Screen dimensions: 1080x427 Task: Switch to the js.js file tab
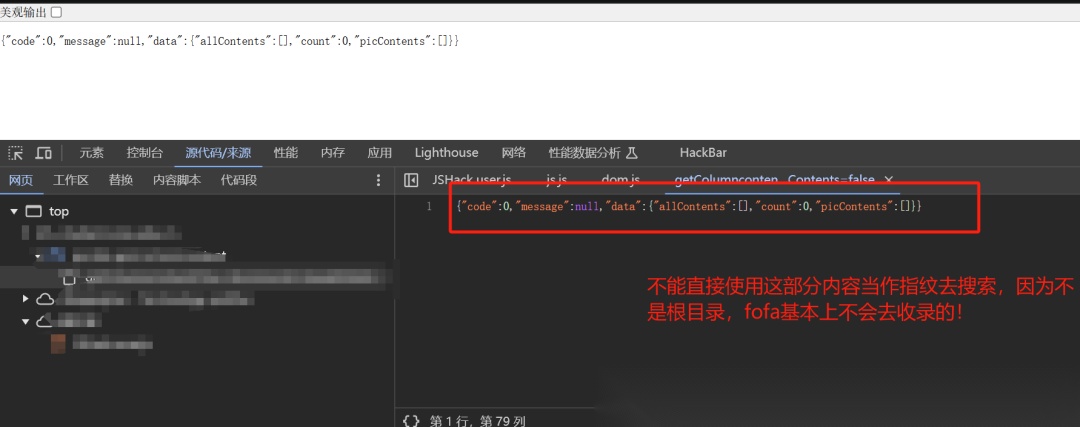coord(557,180)
